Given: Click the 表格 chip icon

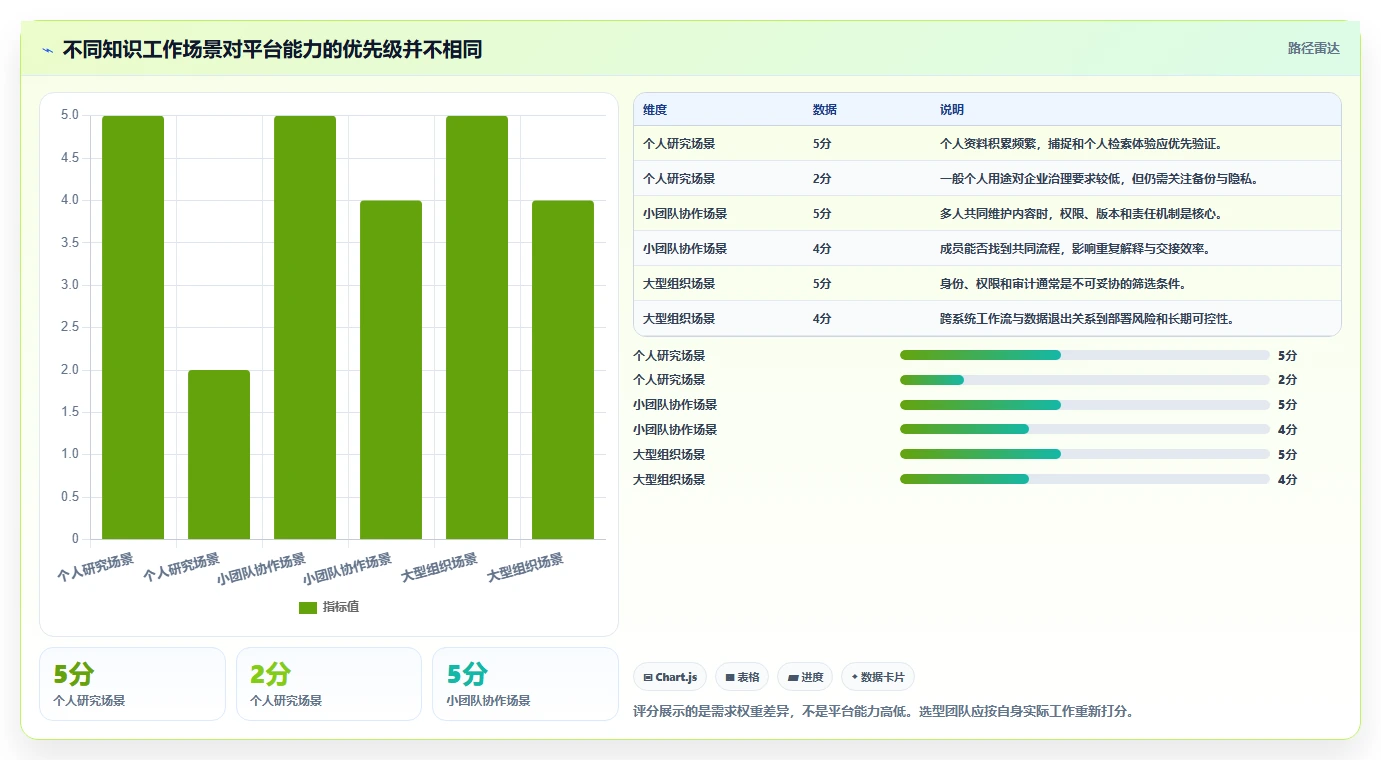Looking at the screenshot, I should point(731,678).
